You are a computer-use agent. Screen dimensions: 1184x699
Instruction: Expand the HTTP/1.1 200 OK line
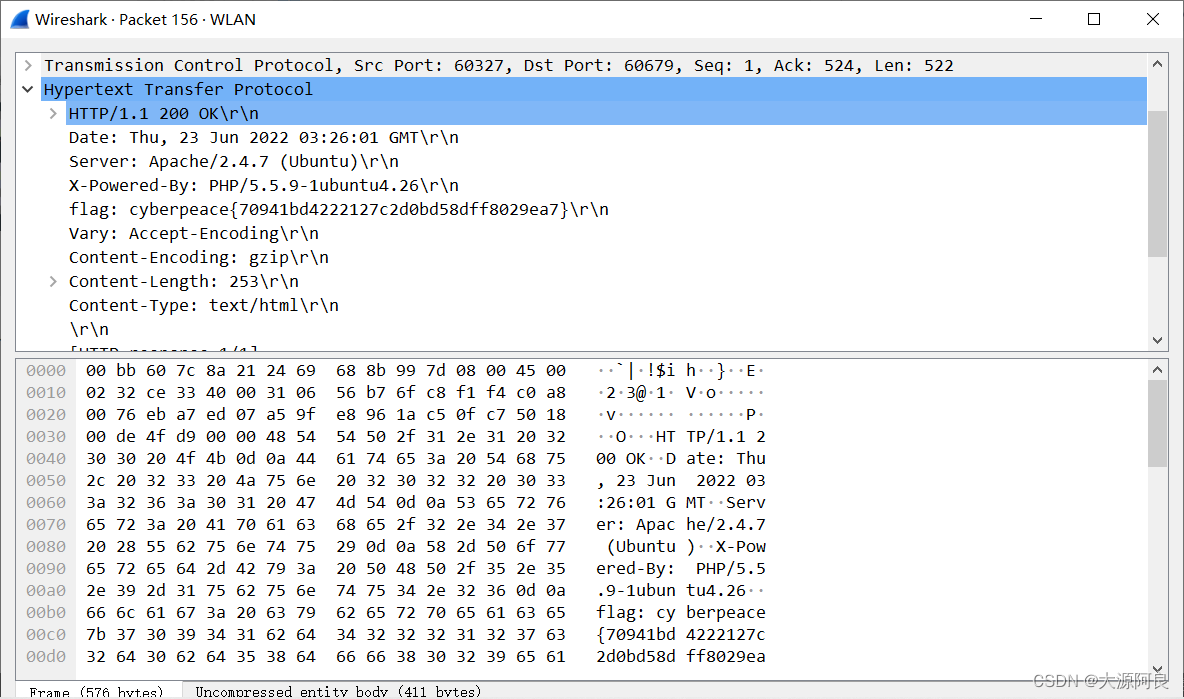pyautogui.click(x=53, y=113)
